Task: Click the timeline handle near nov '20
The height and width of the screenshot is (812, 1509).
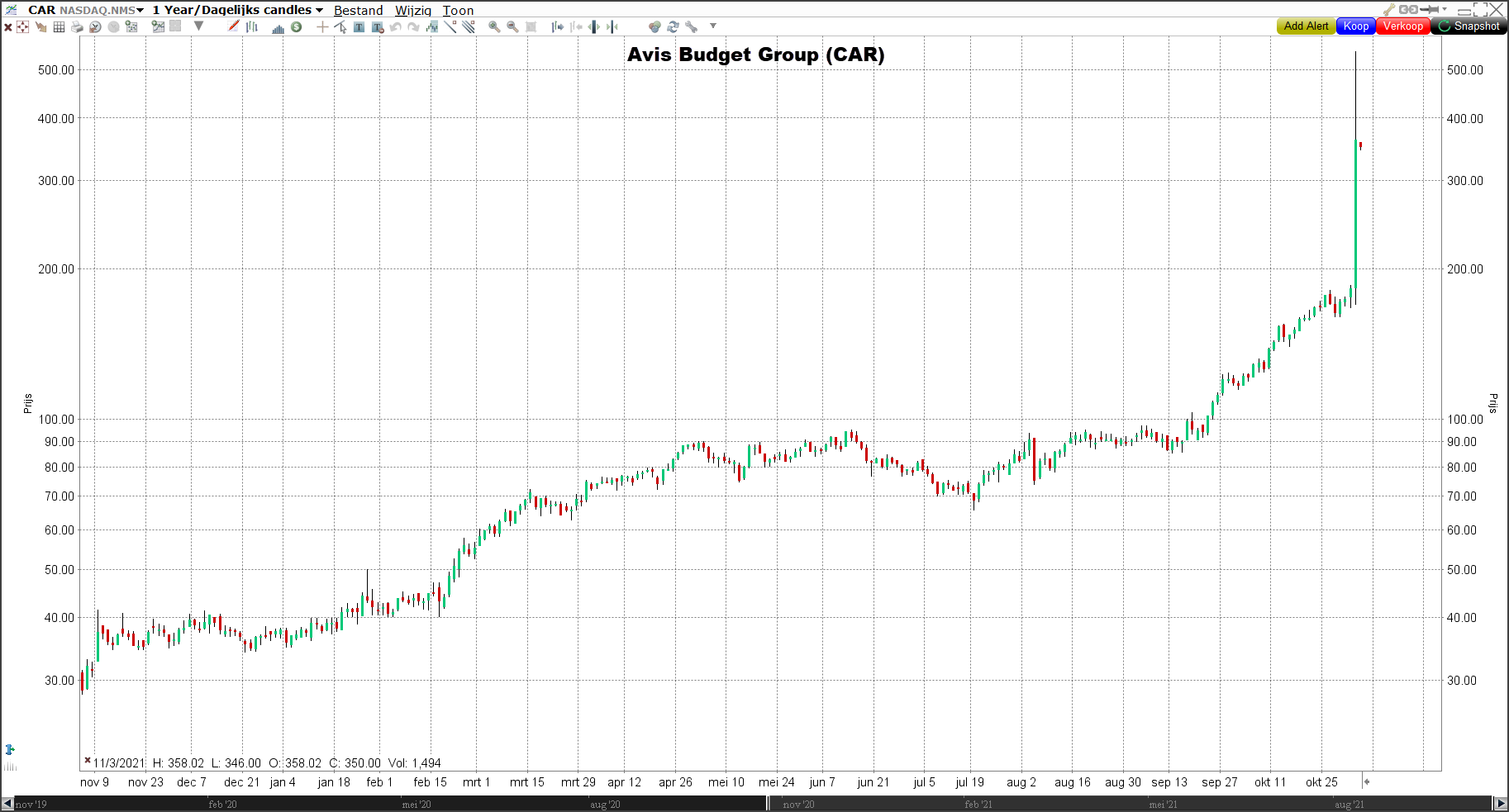Action: pos(769,804)
